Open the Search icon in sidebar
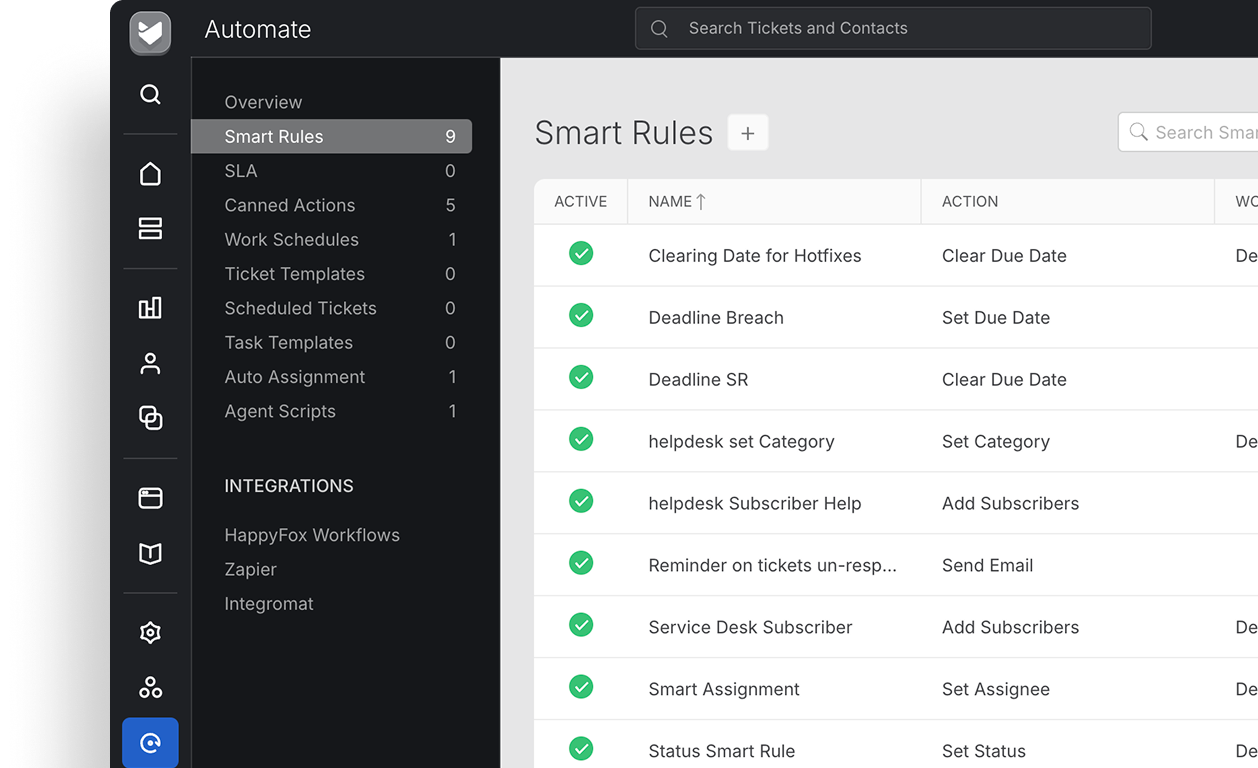This screenshot has width=1258, height=768. [x=150, y=94]
